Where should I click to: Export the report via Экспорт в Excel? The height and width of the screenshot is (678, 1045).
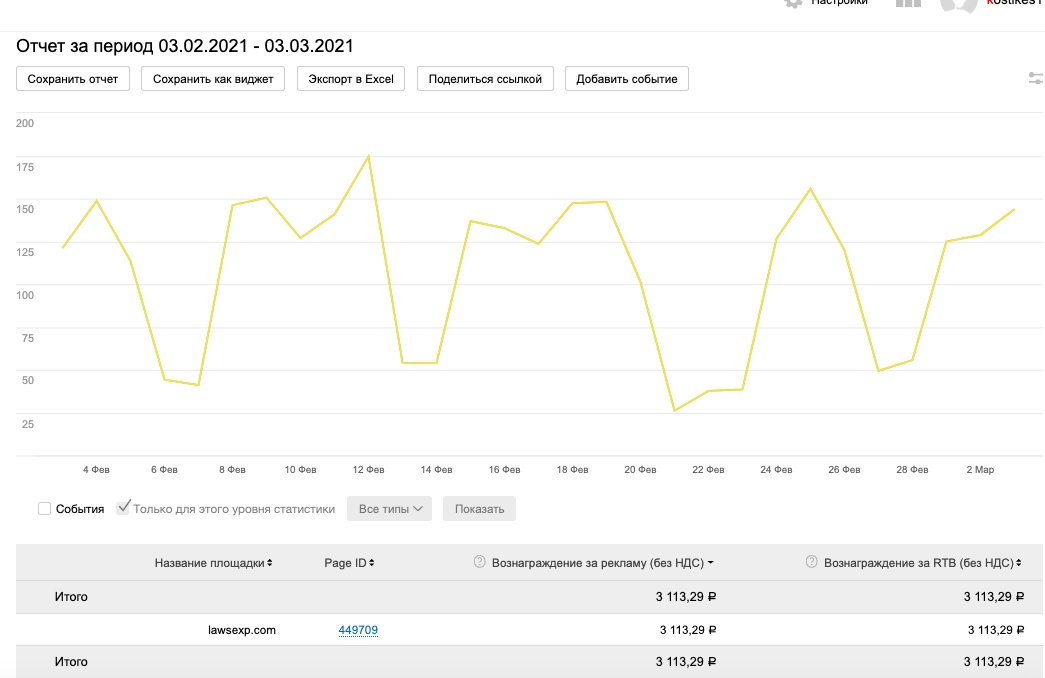[x=351, y=79]
